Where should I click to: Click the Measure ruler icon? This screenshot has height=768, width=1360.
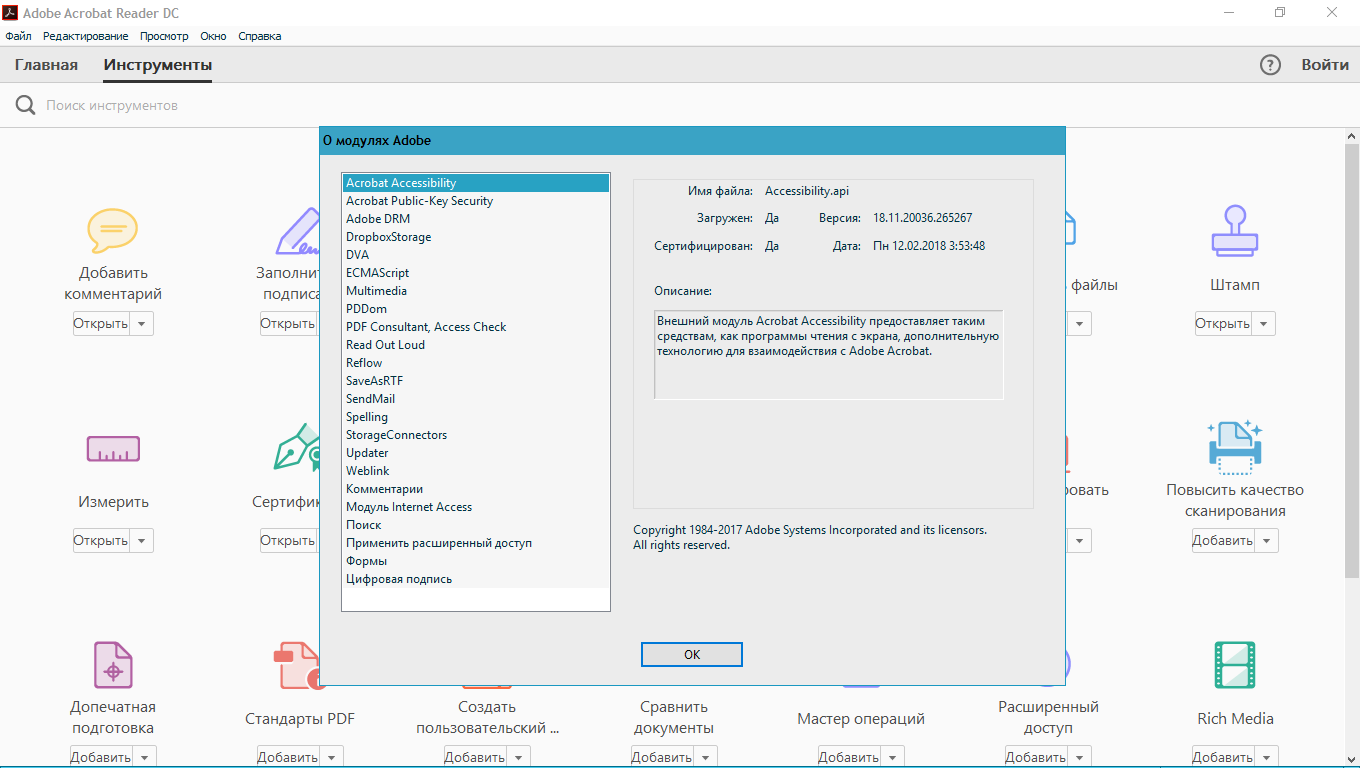(113, 449)
